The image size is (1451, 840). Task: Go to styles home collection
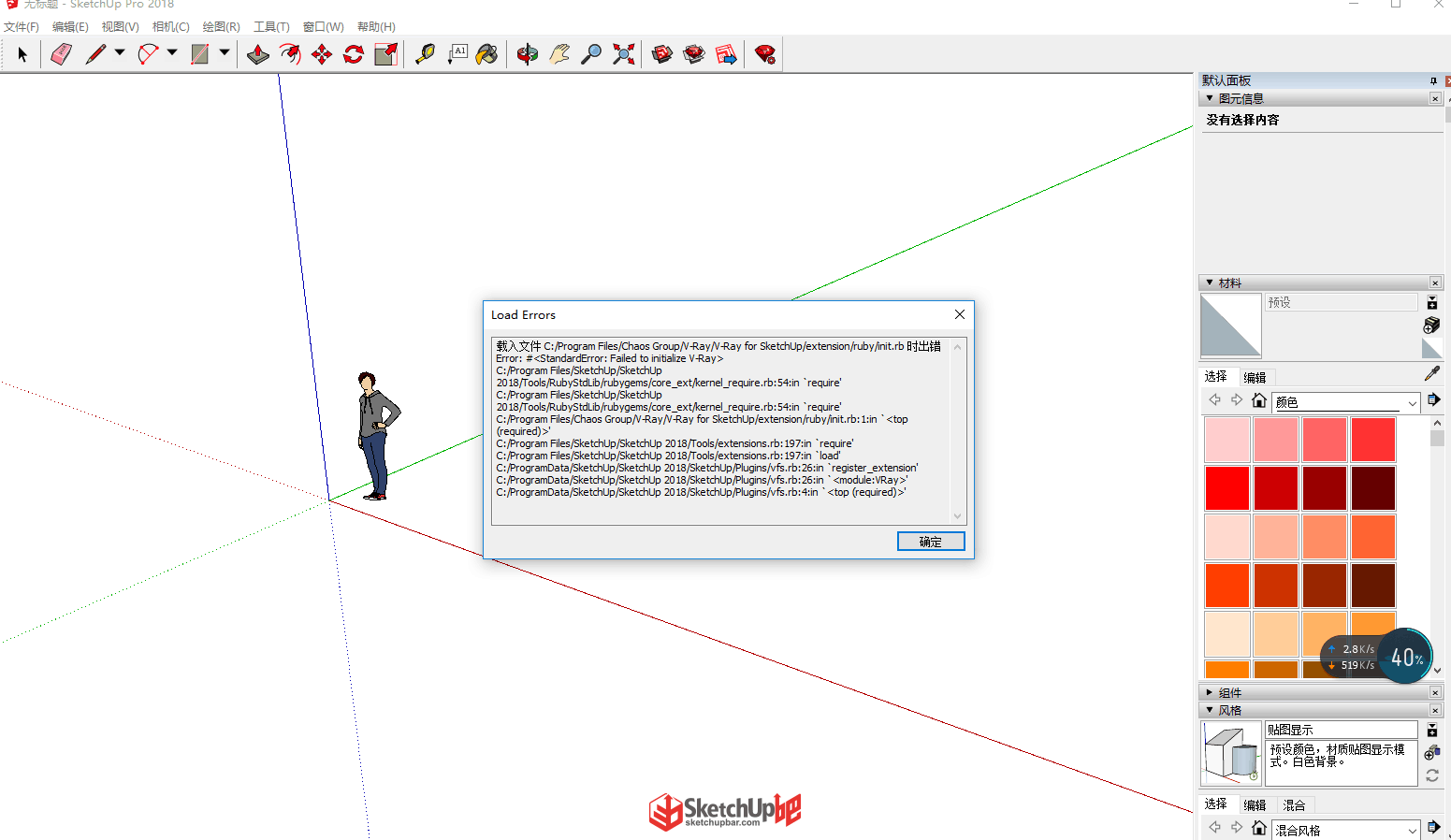coord(1259,828)
